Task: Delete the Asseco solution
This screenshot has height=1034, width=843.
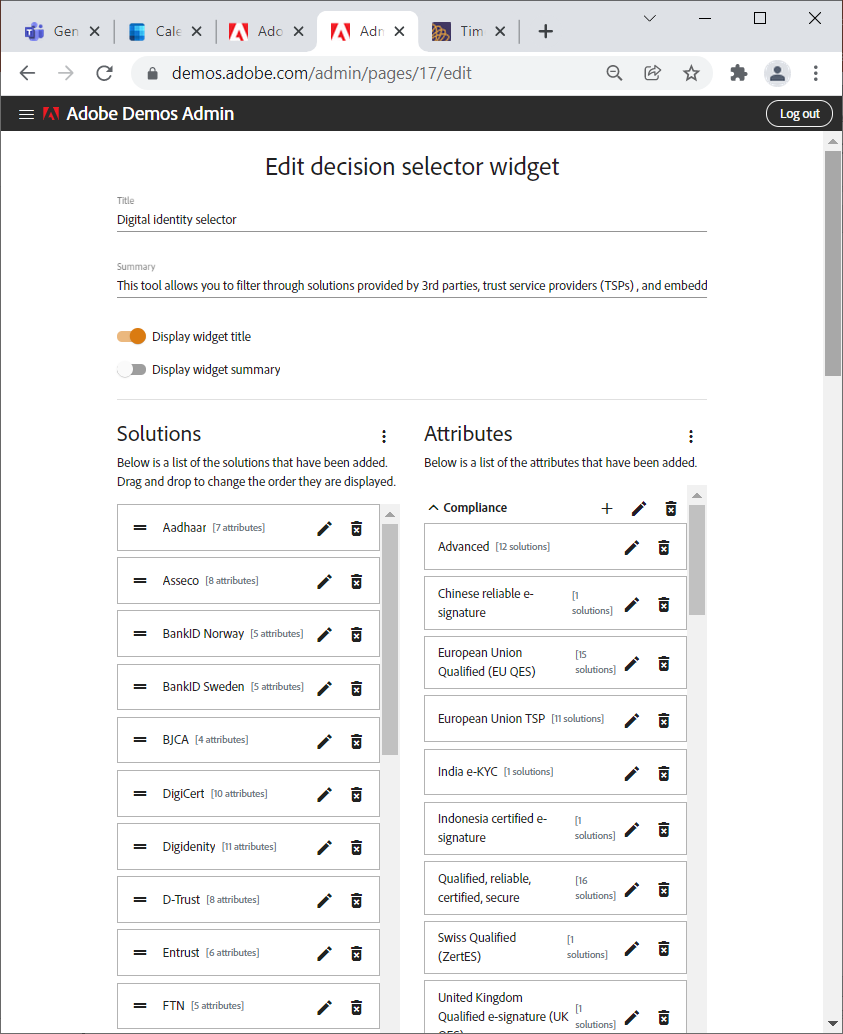Action: point(356,582)
